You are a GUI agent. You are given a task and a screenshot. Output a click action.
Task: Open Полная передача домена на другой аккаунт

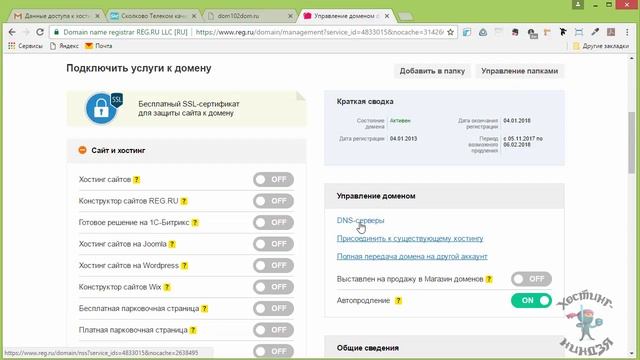412,256
